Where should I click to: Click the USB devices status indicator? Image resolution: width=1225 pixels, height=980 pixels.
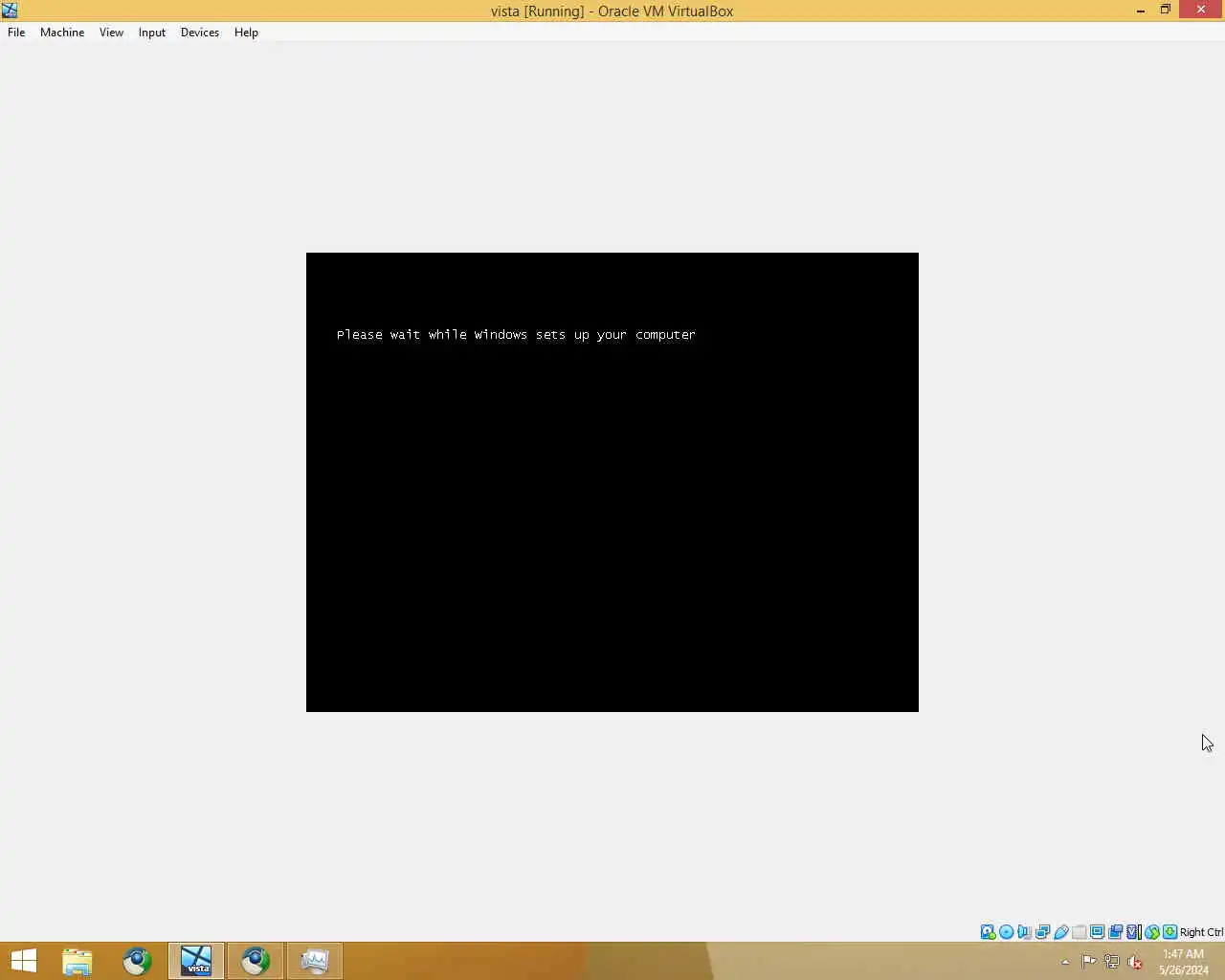tap(1060, 932)
